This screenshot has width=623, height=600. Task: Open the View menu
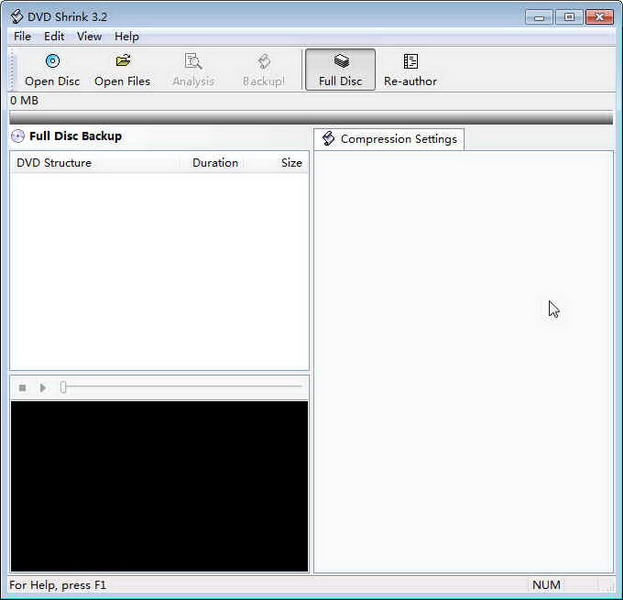point(89,37)
